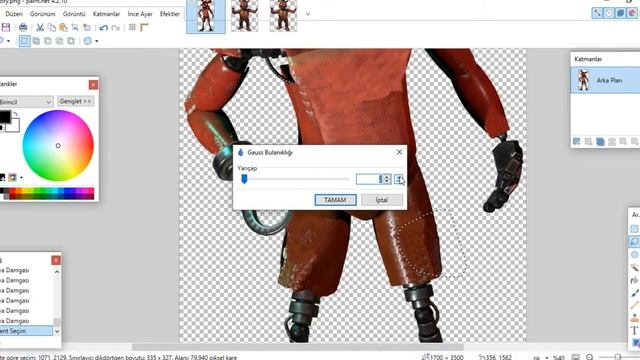This screenshot has width=640, height=360.
Task: Click the Save icon in toolbar
Action: pyautogui.click(x=6, y=27)
